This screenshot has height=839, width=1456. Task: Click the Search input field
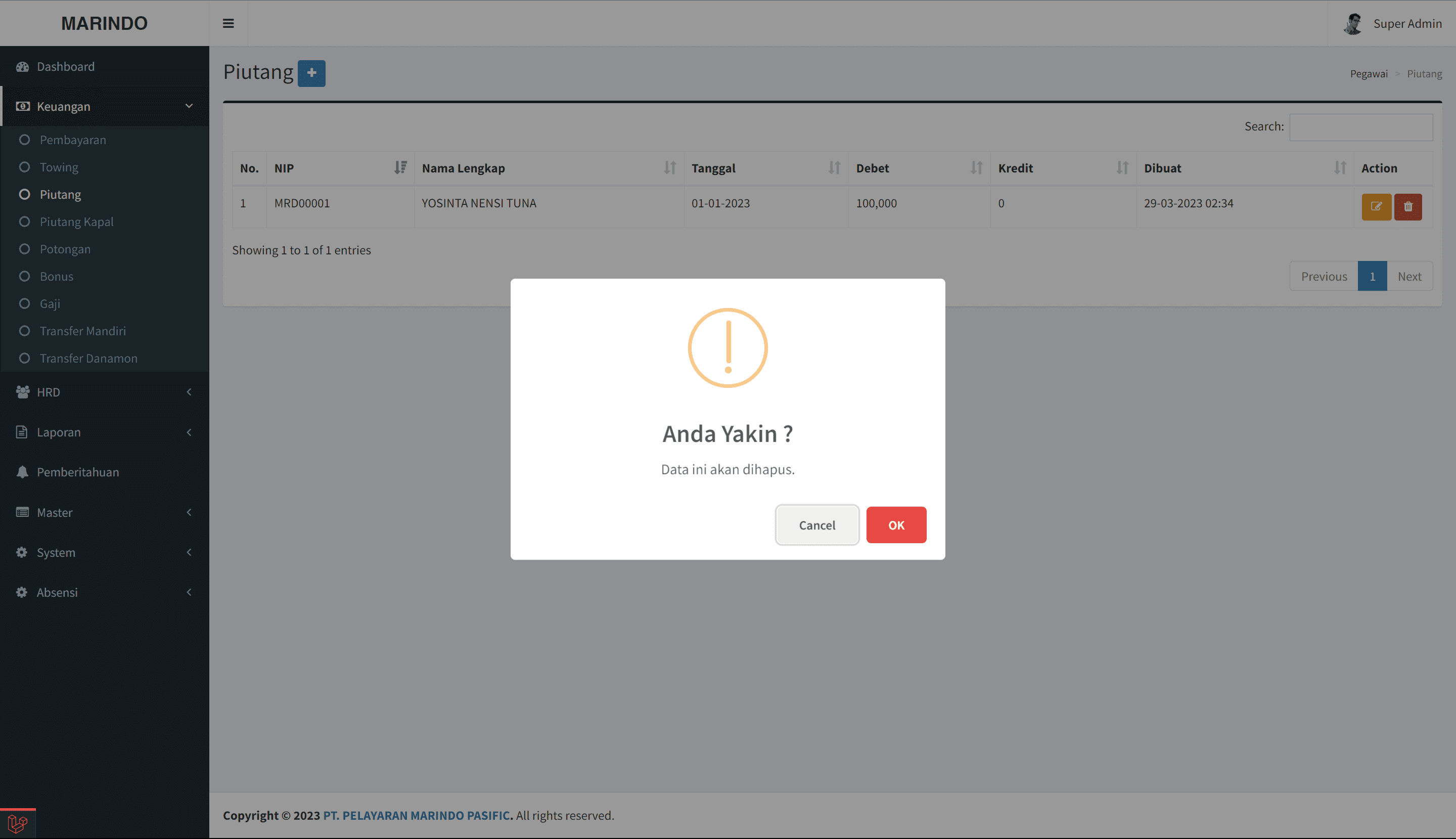[1360, 127]
